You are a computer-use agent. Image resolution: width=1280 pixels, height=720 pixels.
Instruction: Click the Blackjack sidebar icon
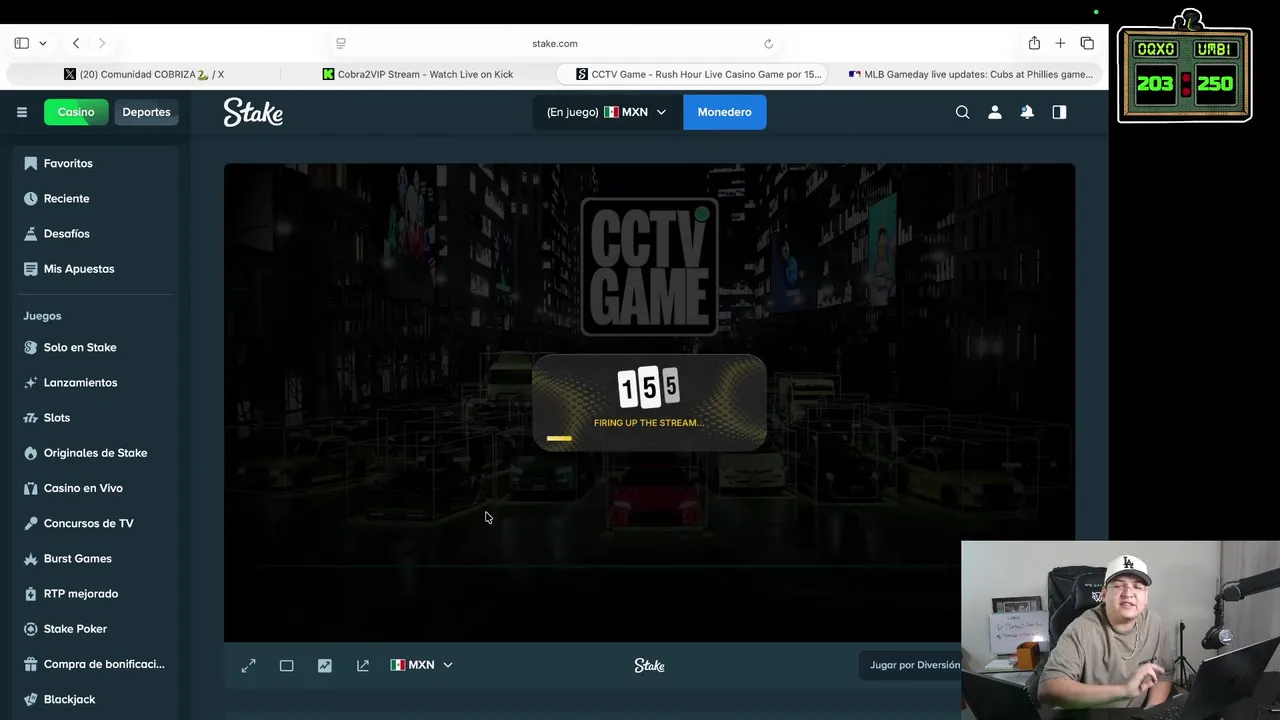[30, 699]
